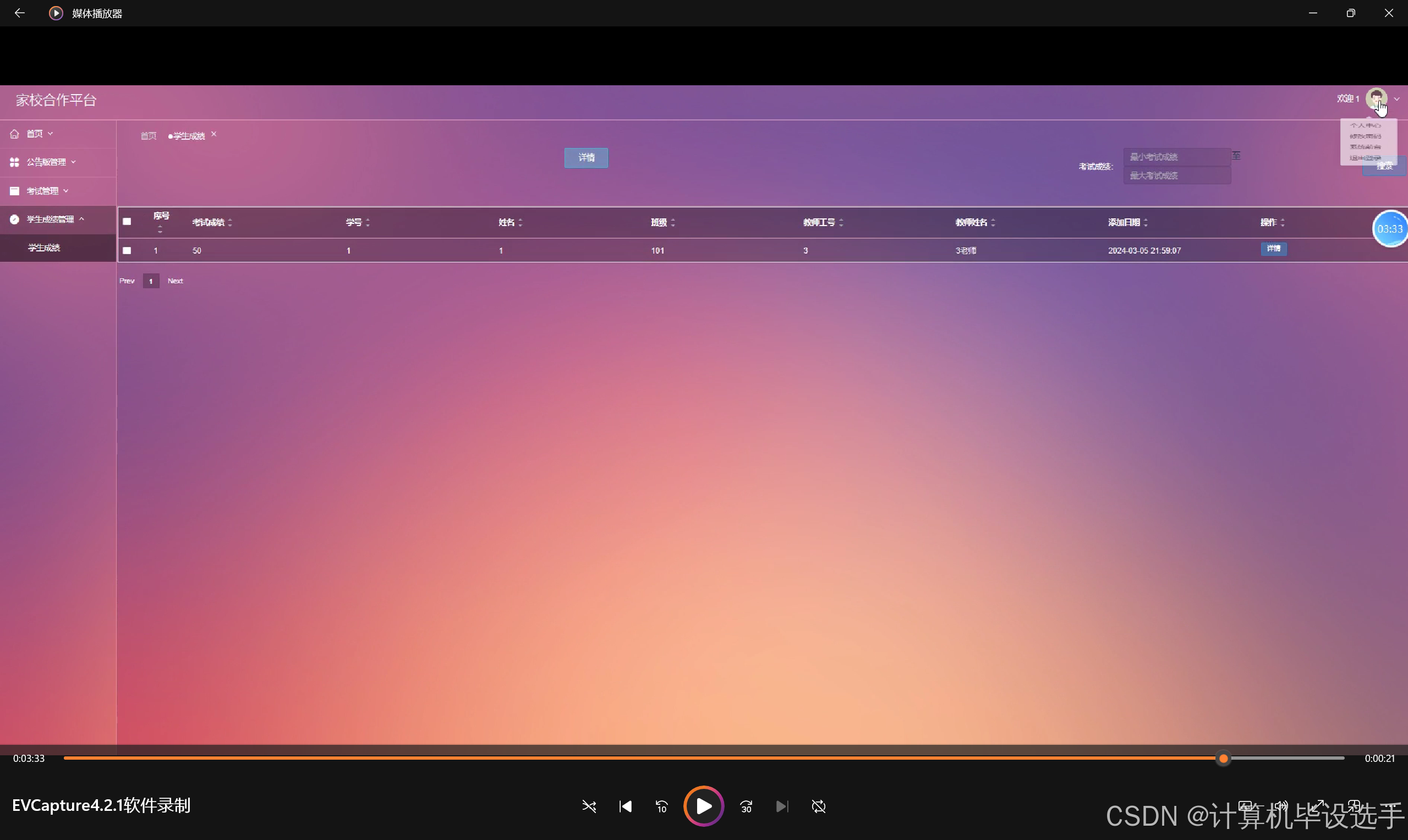Image resolution: width=1408 pixels, height=840 pixels.
Task: Switch to the 首页 breadcrumb tab
Action: click(149, 136)
